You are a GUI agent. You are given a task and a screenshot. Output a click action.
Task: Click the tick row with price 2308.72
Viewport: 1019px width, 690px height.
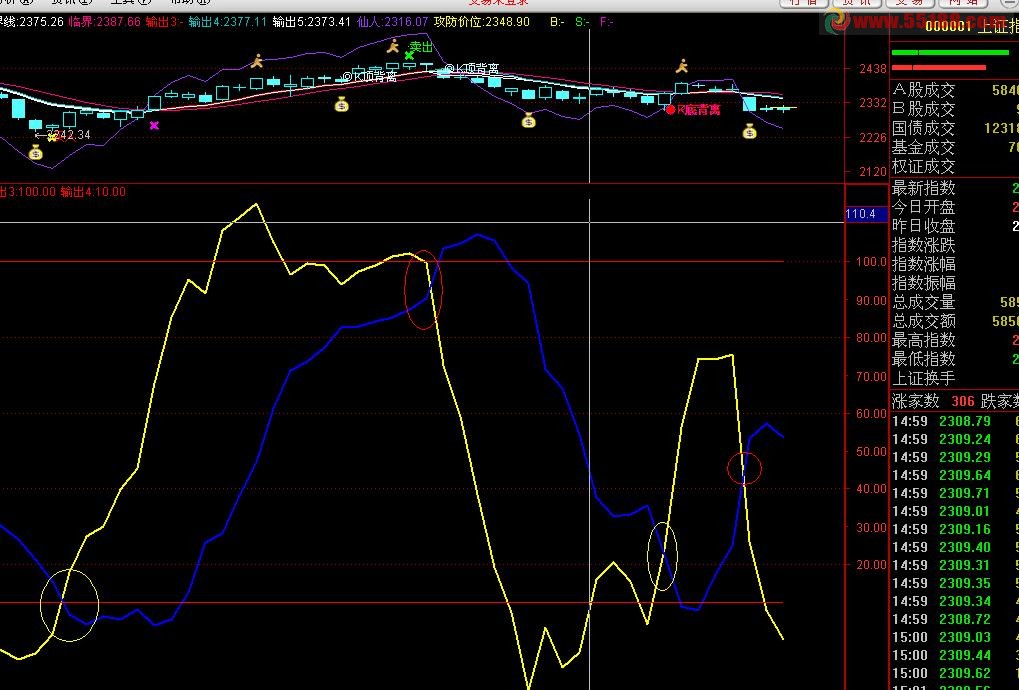955,620
